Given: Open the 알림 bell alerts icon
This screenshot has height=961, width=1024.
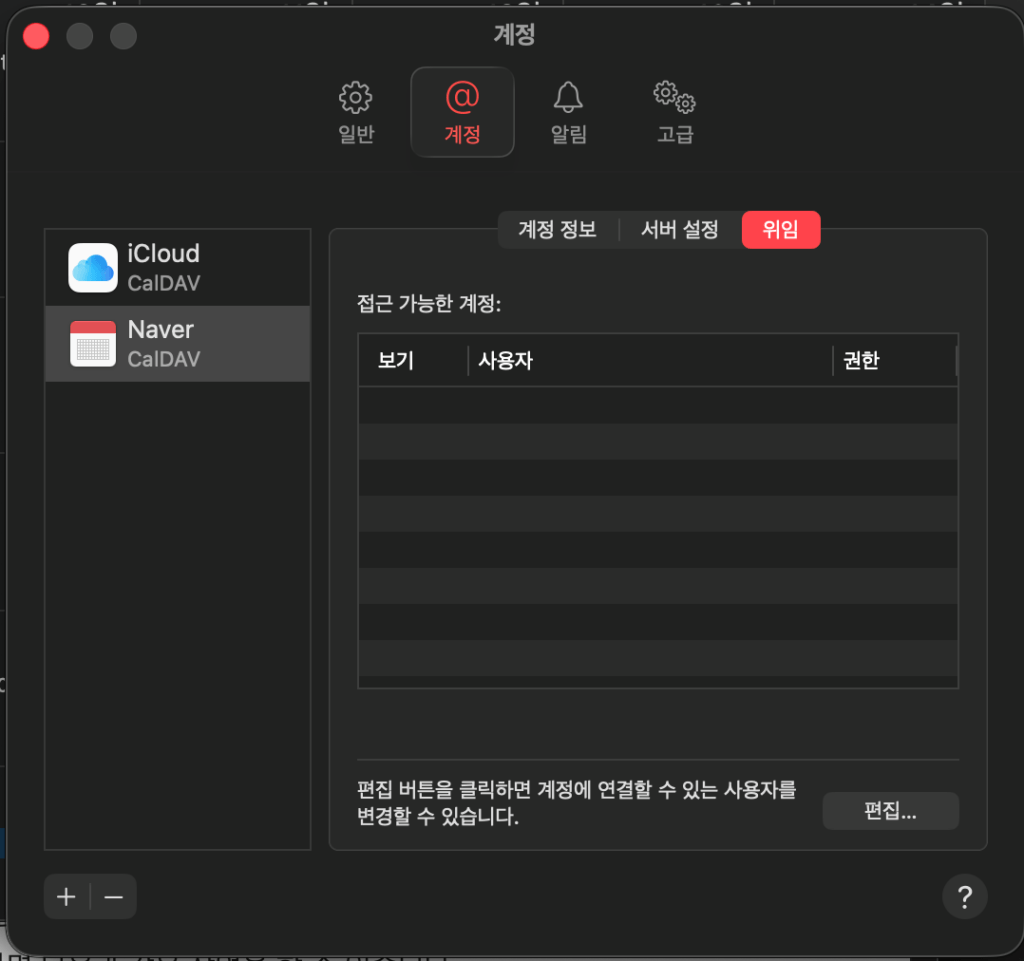Looking at the screenshot, I should pos(568,98).
